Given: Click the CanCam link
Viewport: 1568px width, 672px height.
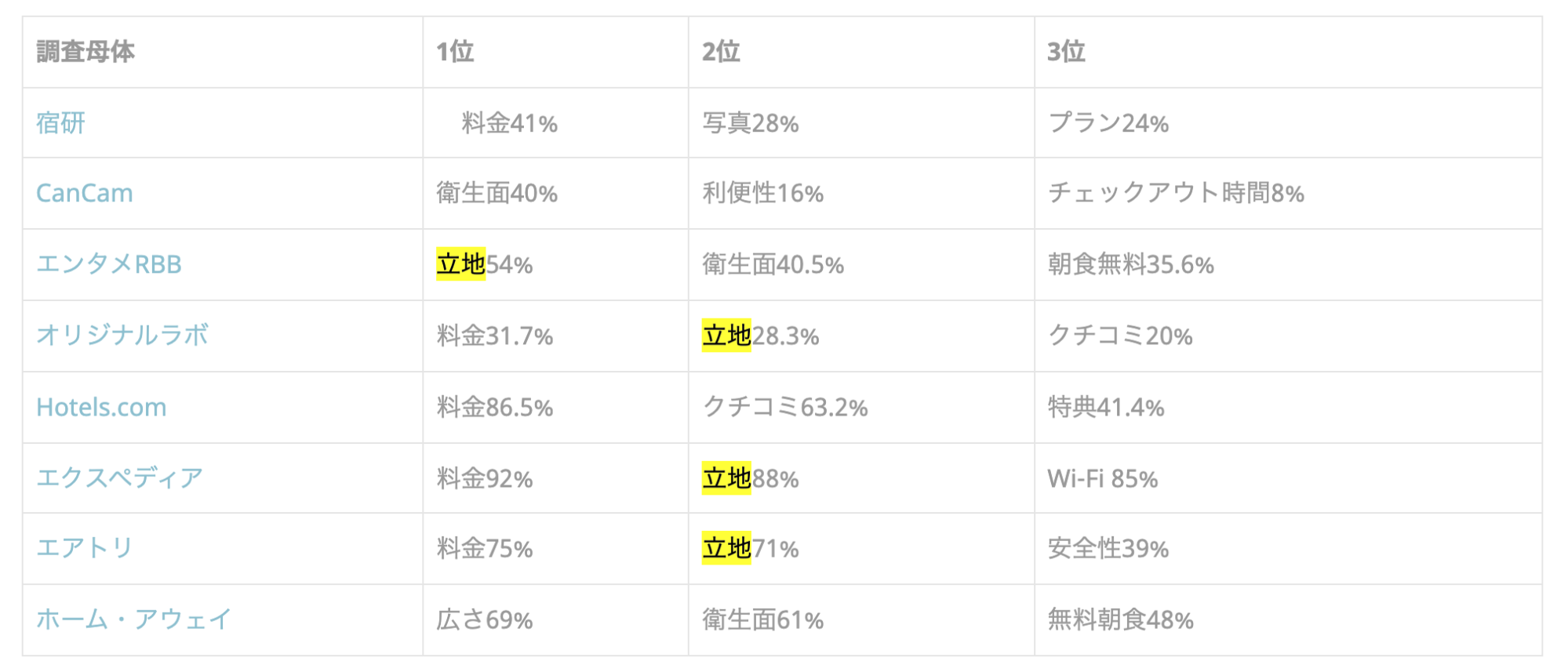Looking at the screenshot, I should pos(85,193).
